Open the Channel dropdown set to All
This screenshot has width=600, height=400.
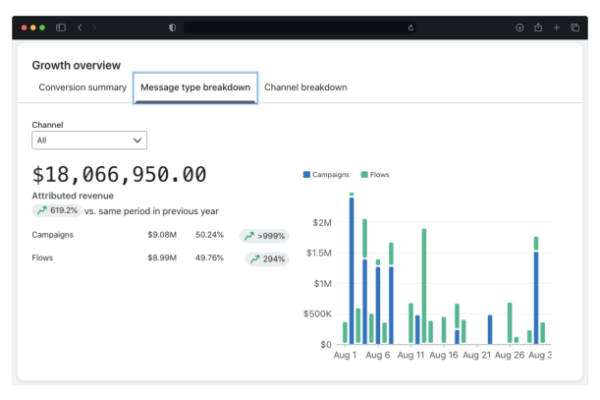pyautogui.click(x=89, y=141)
